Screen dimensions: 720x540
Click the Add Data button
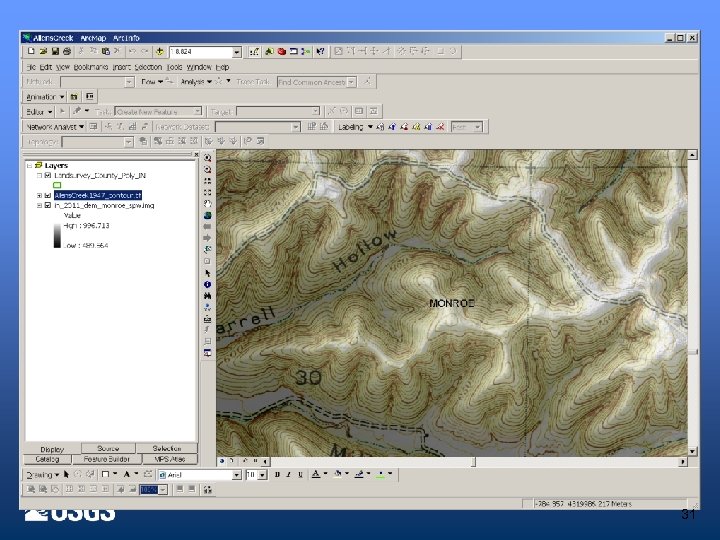(x=159, y=51)
